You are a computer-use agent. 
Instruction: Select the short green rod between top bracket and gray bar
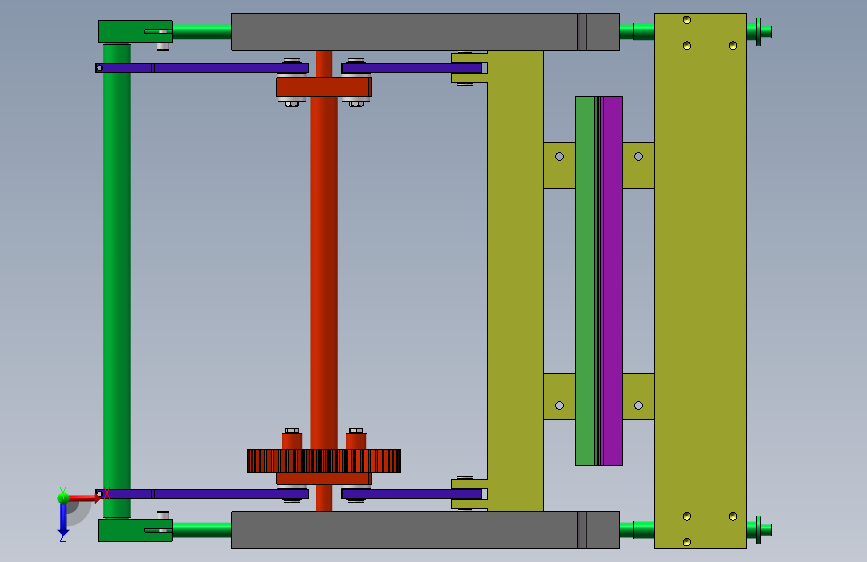coord(202,32)
